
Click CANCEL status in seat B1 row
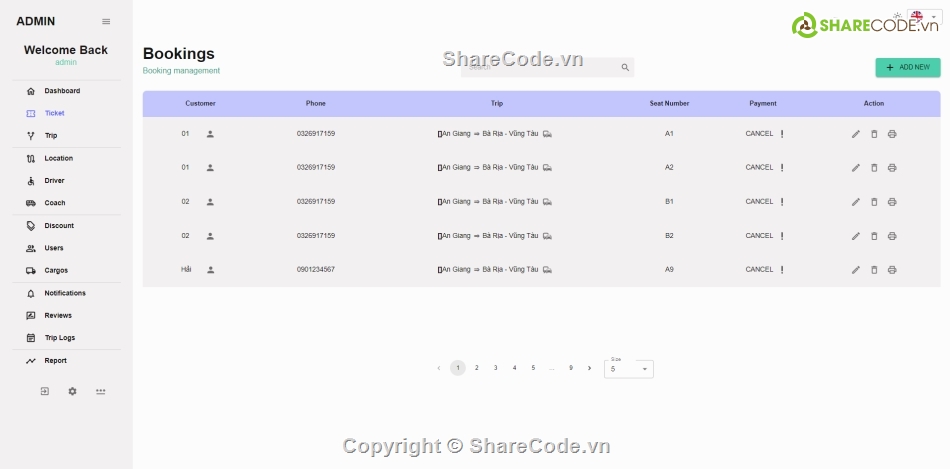(759, 202)
